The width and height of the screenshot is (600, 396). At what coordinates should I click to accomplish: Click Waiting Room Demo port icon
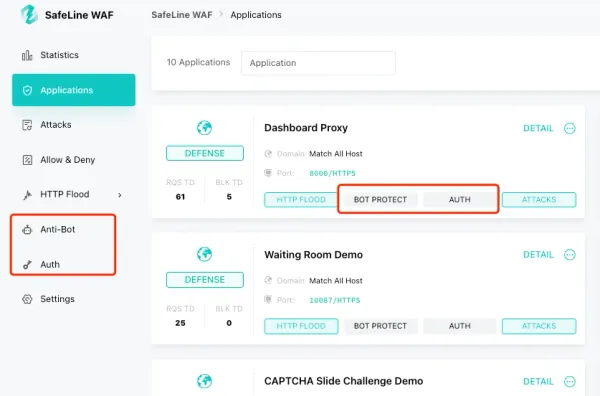(x=268, y=300)
